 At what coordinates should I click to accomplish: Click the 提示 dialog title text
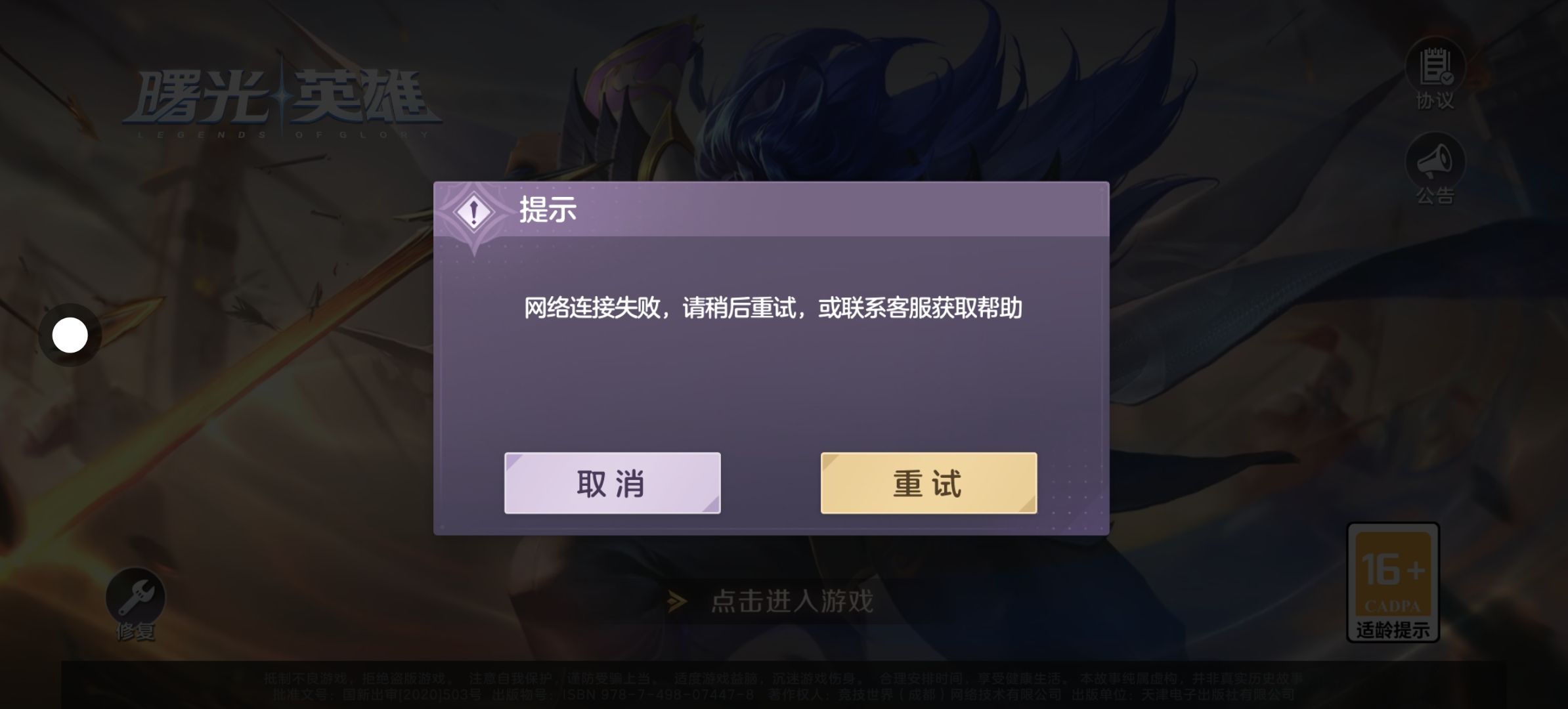coord(548,209)
